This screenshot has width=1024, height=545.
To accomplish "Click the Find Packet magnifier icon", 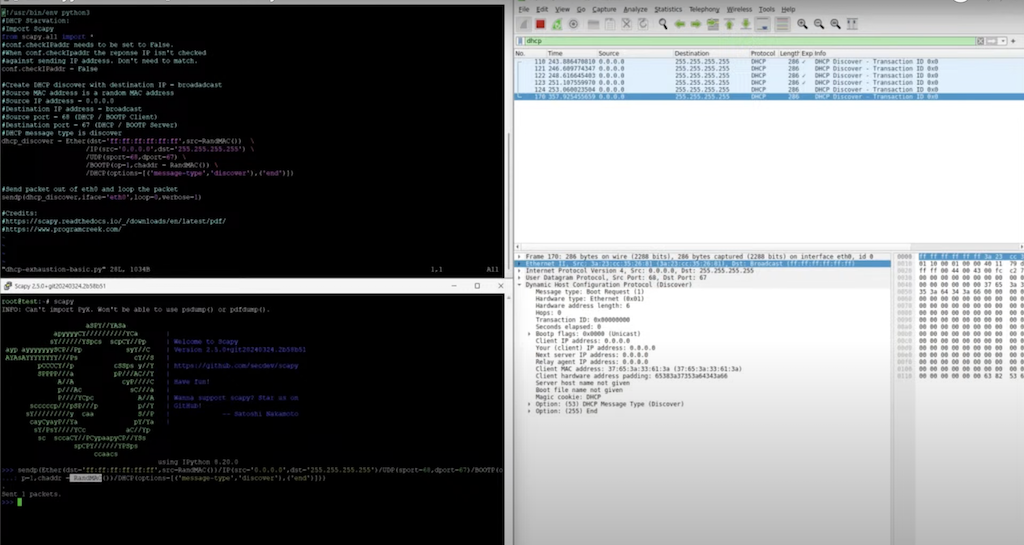I will pyautogui.click(x=662, y=23).
